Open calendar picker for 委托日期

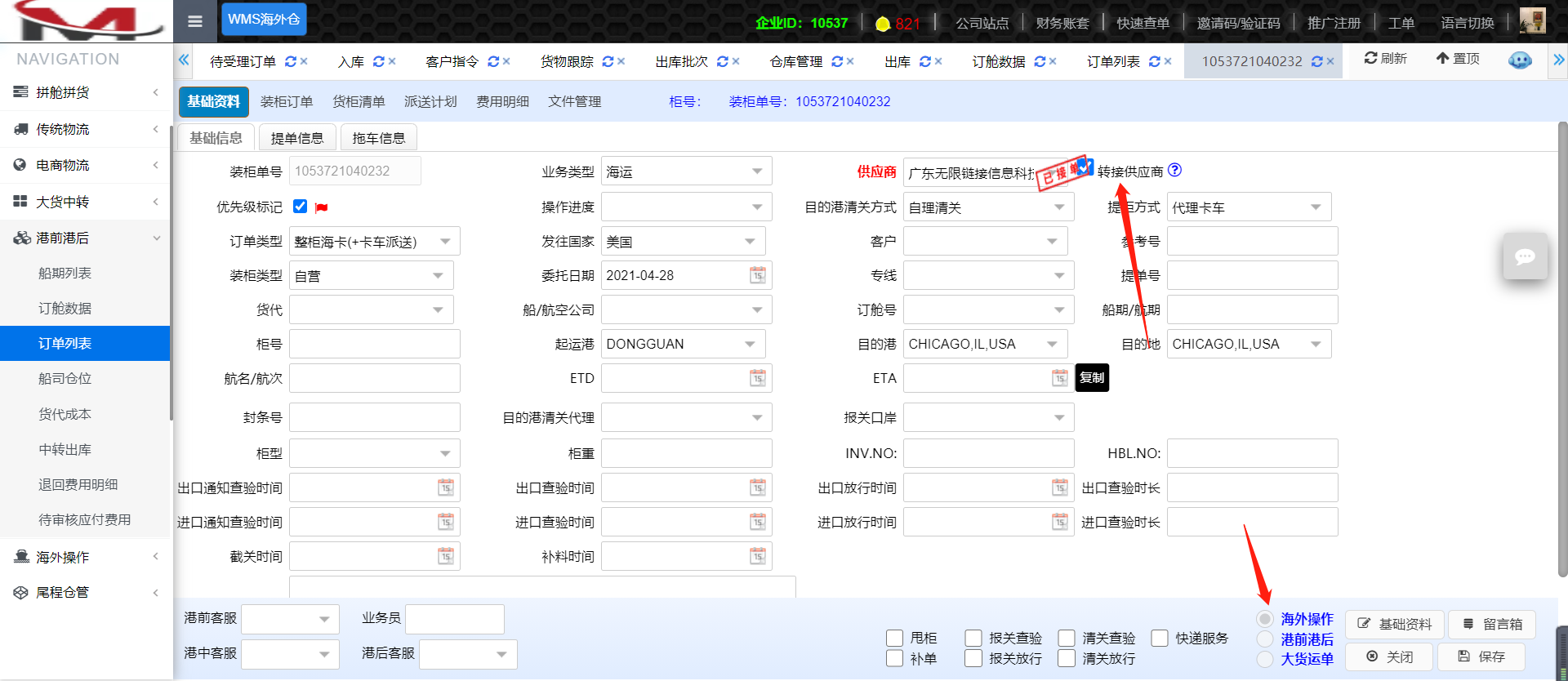point(758,275)
